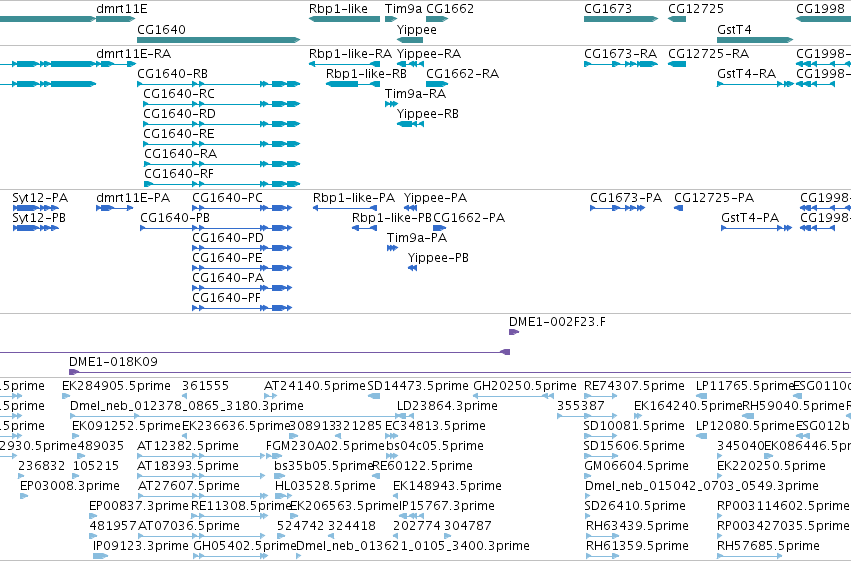Image resolution: width=851 pixels, height=561 pixels.
Task: Click protein CG1640-PD
Action: pyautogui.click(x=228, y=238)
